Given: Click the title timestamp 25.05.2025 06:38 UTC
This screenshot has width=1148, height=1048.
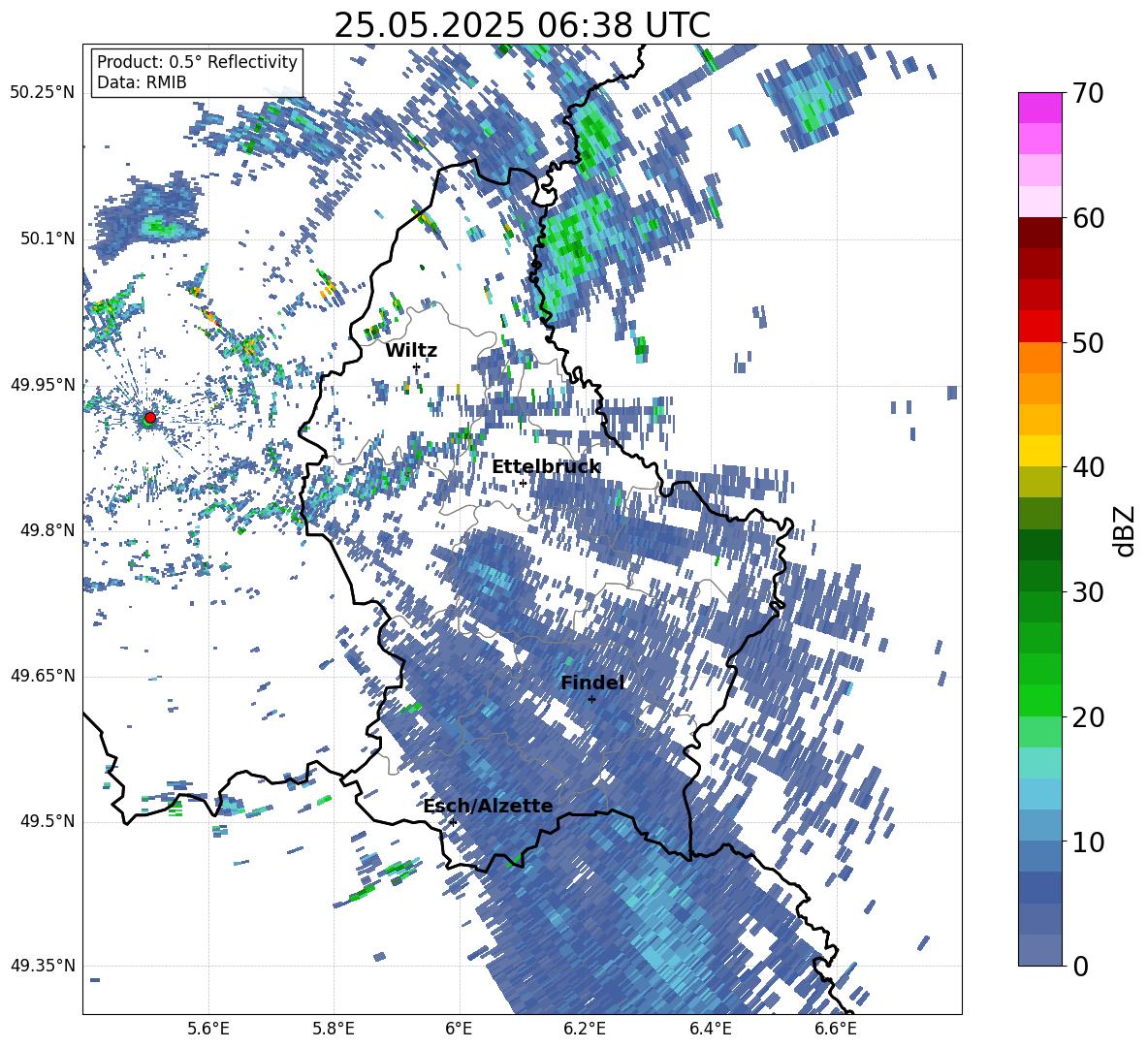Looking at the screenshot, I should point(522,25).
